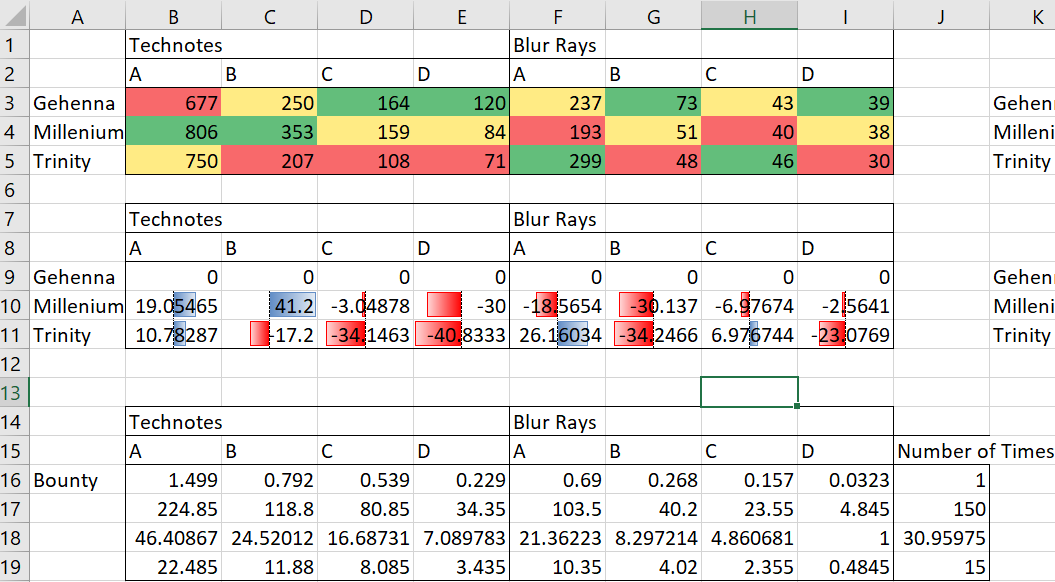Viewport: 1055px width, 582px height.
Task: Select the cell containing 806
Action: [x=174, y=131]
